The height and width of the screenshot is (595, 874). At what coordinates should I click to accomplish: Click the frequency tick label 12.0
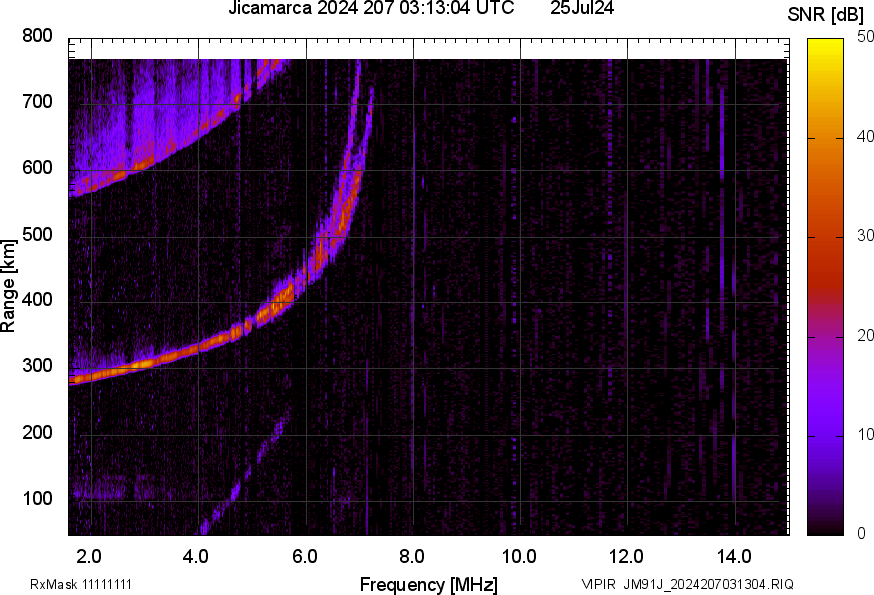click(x=626, y=557)
